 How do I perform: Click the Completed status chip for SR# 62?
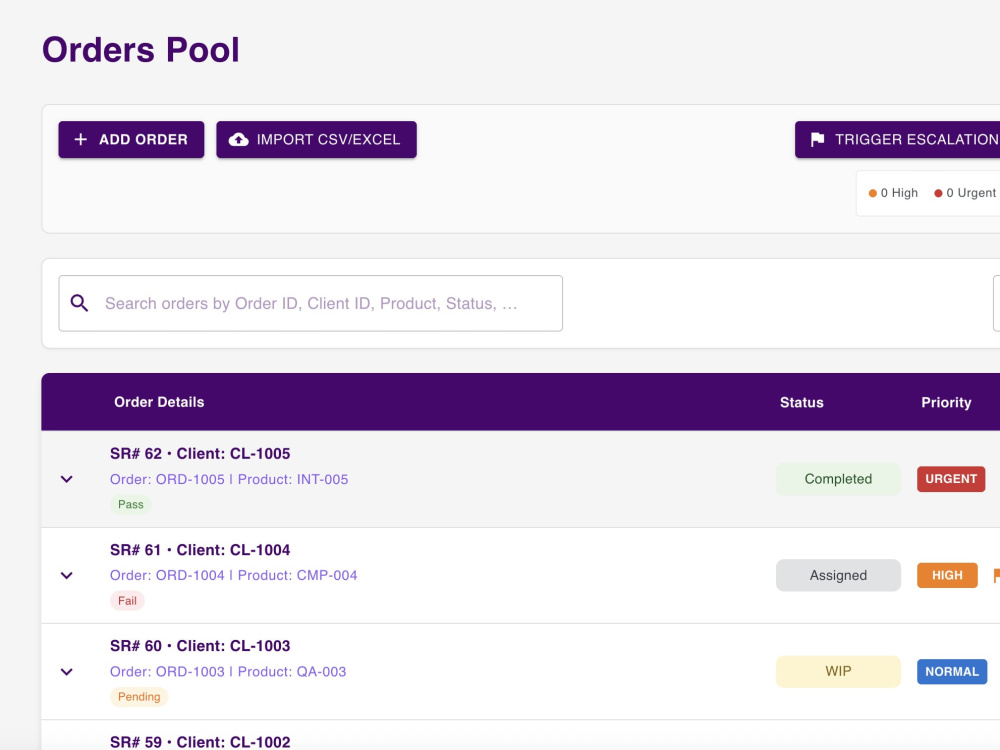pyautogui.click(x=838, y=479)
